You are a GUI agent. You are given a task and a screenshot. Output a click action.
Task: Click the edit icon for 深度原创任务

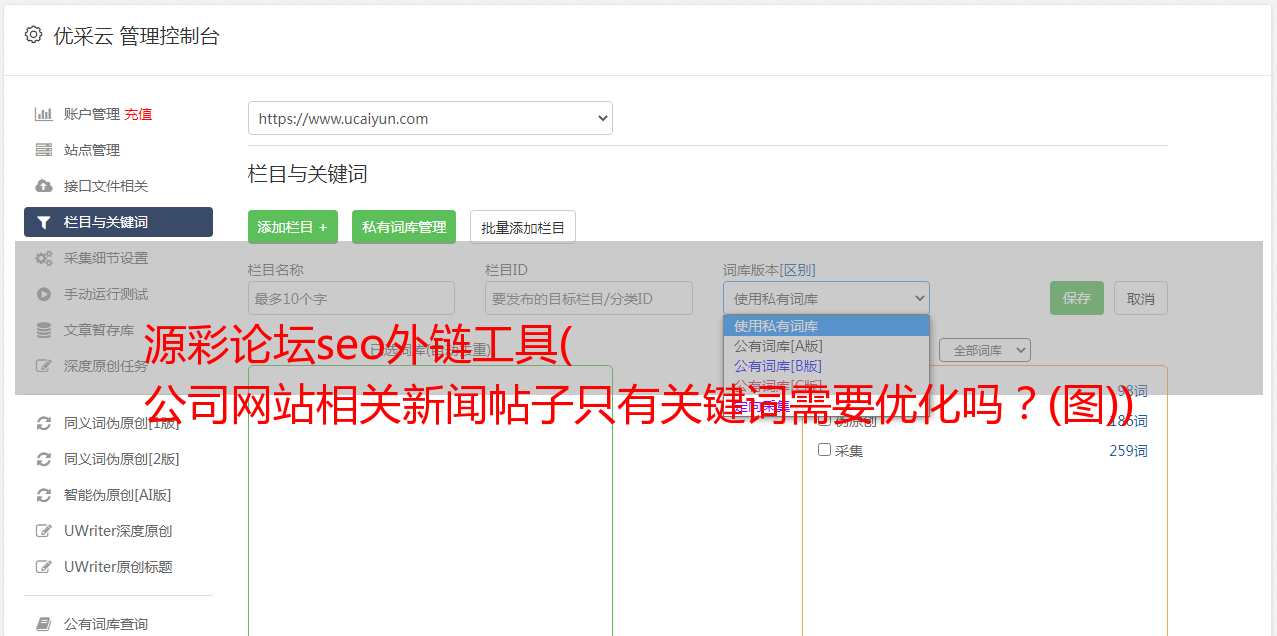click(43, 366)
